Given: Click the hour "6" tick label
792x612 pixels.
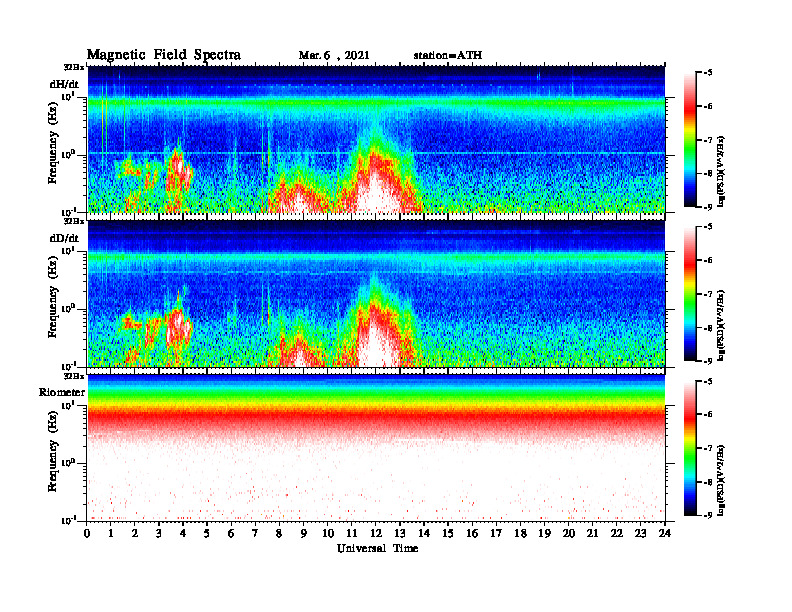Looking at the screenshot, I should click(231, 533).
